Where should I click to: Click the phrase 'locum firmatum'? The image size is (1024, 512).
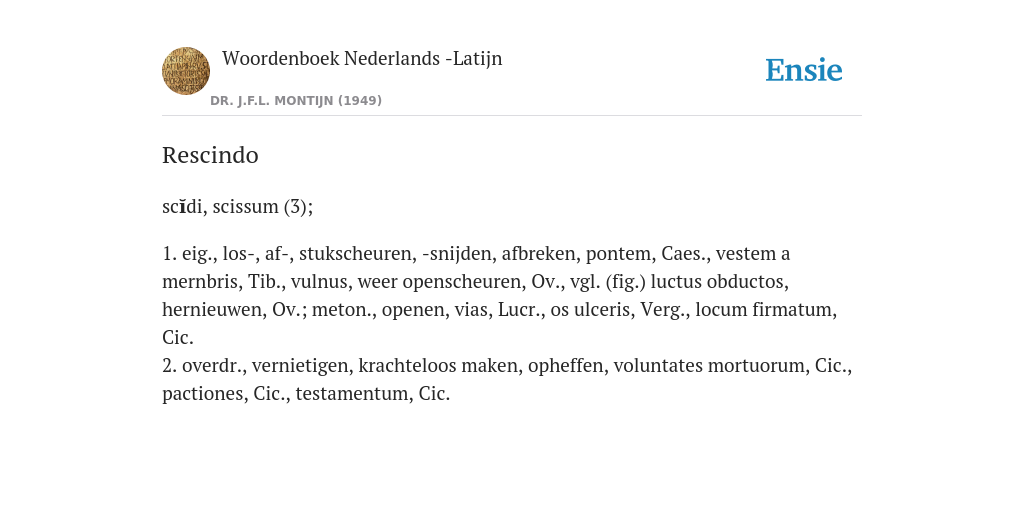click(764, 310)
